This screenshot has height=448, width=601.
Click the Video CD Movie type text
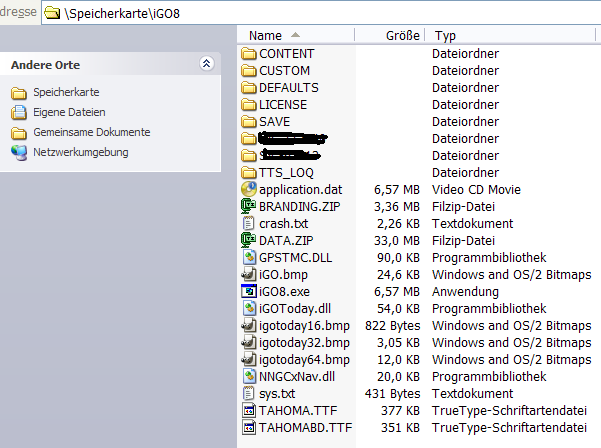(476, 190)
